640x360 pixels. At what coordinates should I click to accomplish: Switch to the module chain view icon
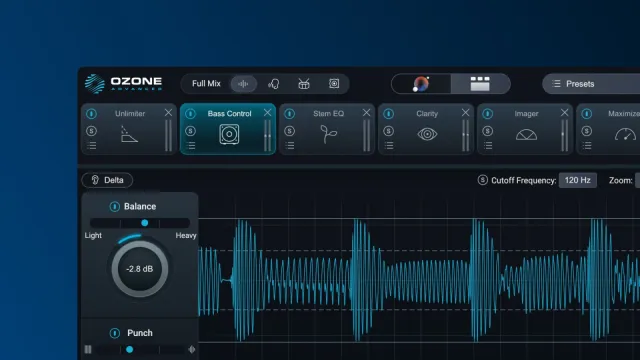point(480,84)
